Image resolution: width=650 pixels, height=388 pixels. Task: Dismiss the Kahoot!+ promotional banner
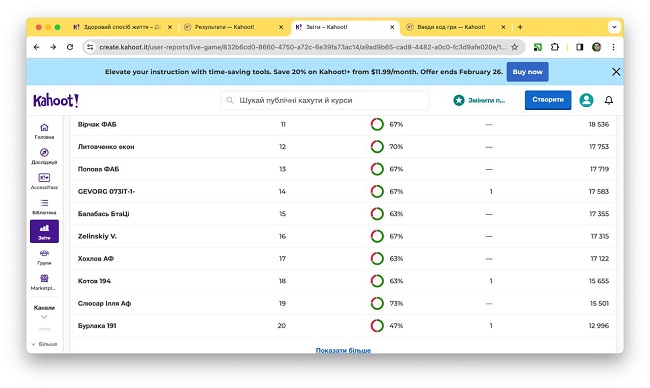tap(616, 72)
